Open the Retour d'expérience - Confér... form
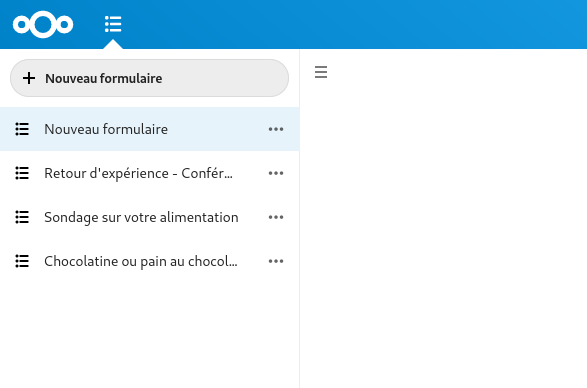The image size is (587, 388). [139, 173]
